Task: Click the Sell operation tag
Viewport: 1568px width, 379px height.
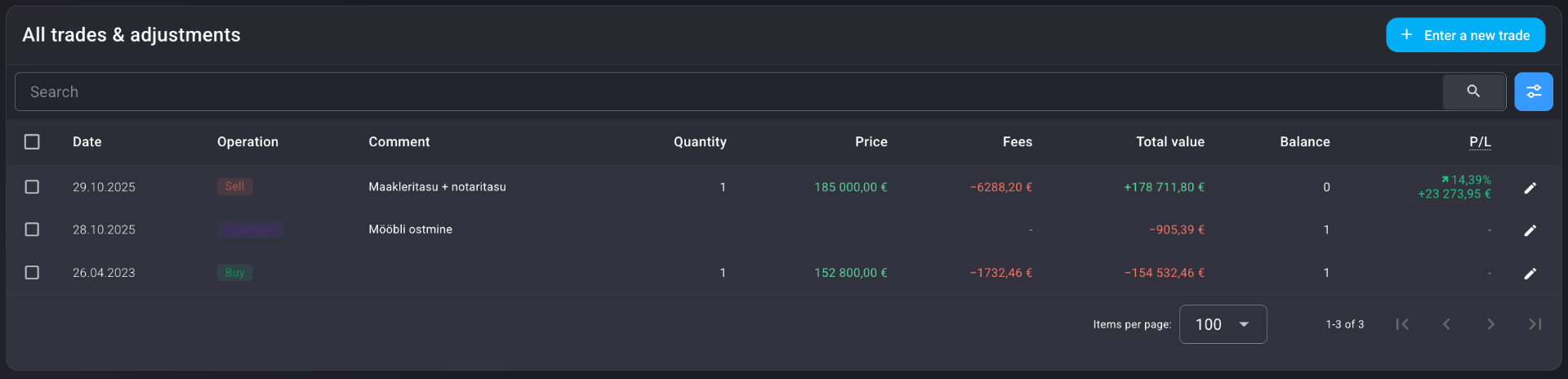Action: (x=234, y=186)
